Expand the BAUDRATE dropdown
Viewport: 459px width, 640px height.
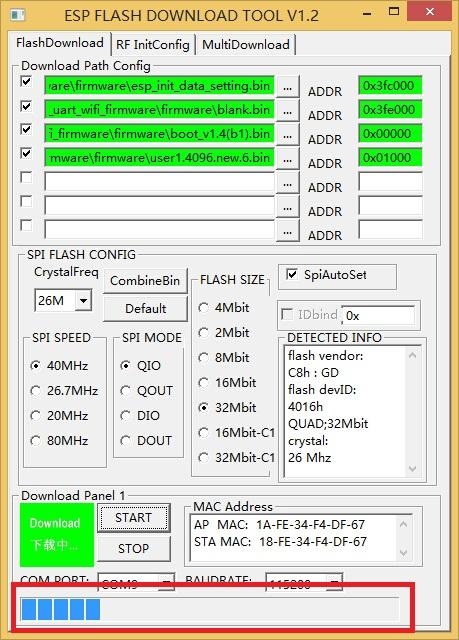click(x=334, y=583)
